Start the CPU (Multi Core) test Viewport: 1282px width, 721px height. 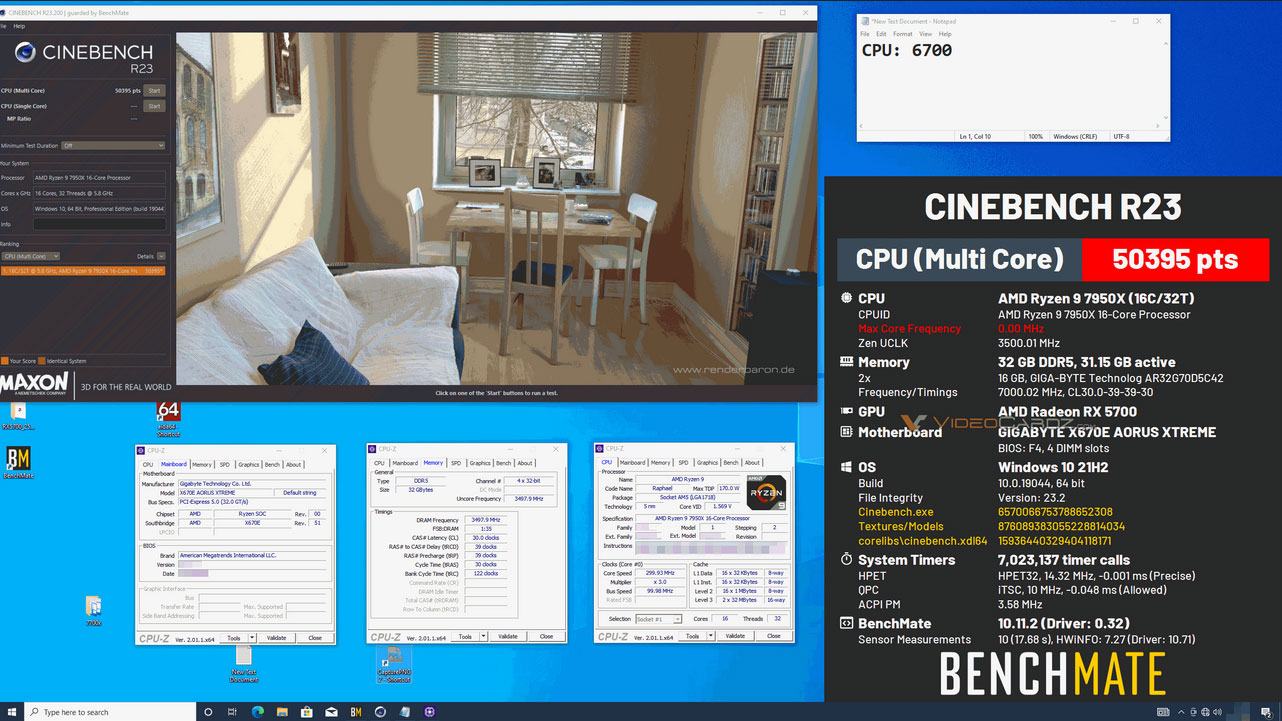point(154,90)
